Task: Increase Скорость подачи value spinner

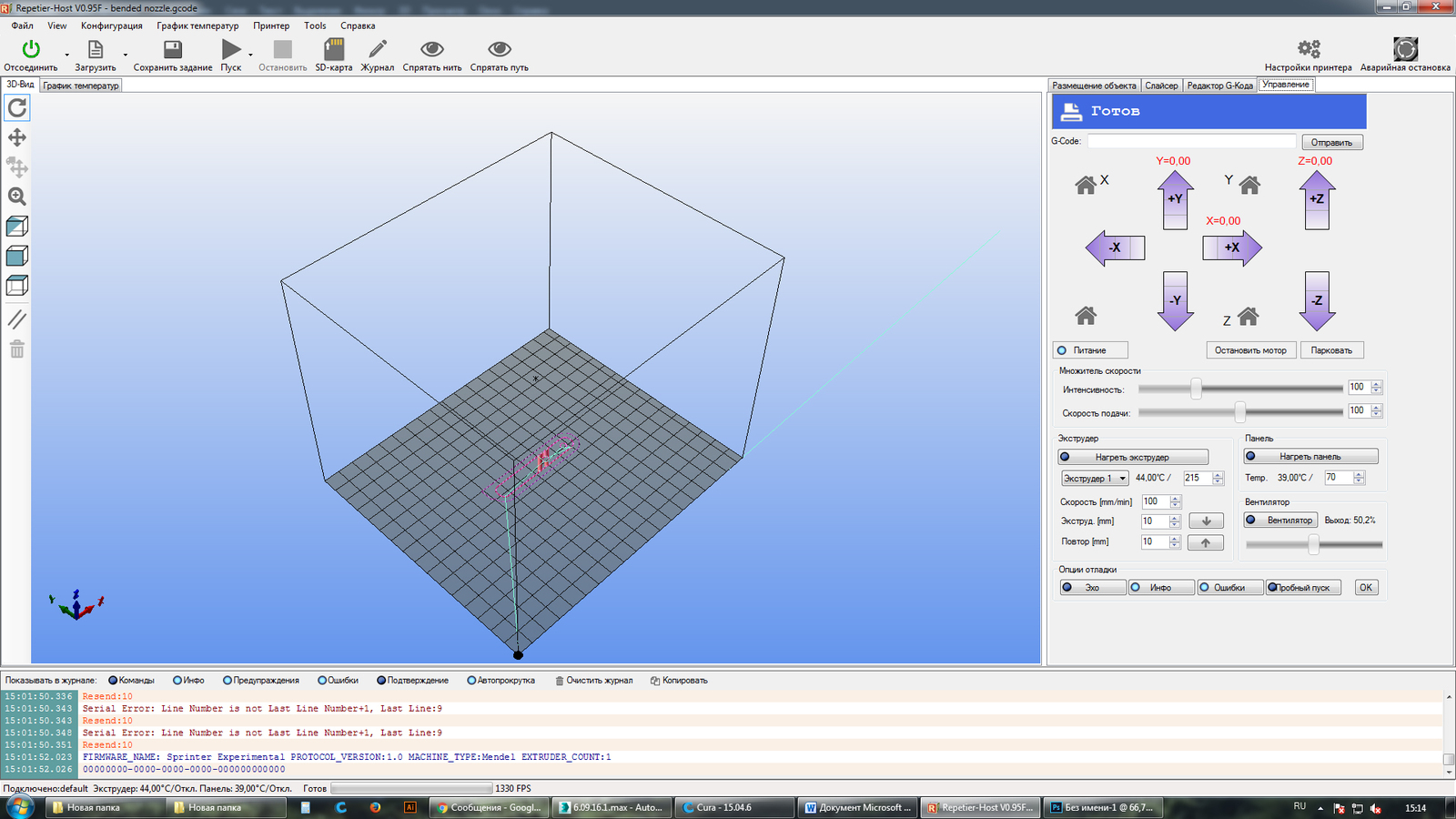Action: [x=1376, y=408]
